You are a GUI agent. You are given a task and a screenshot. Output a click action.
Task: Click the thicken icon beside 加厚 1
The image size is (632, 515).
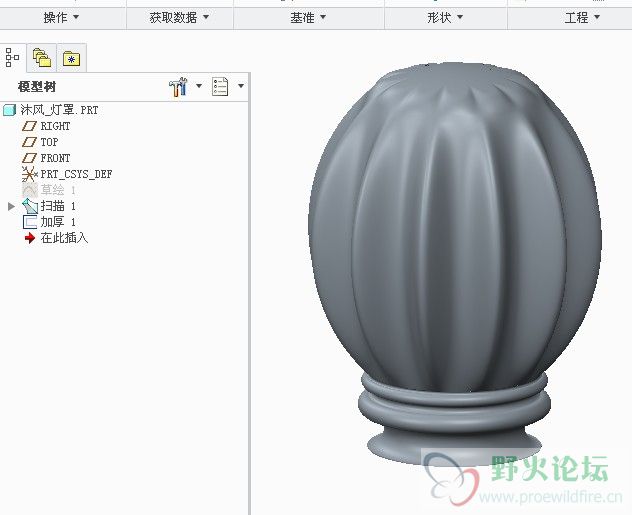pyautogui.click(x=30, y=222)
